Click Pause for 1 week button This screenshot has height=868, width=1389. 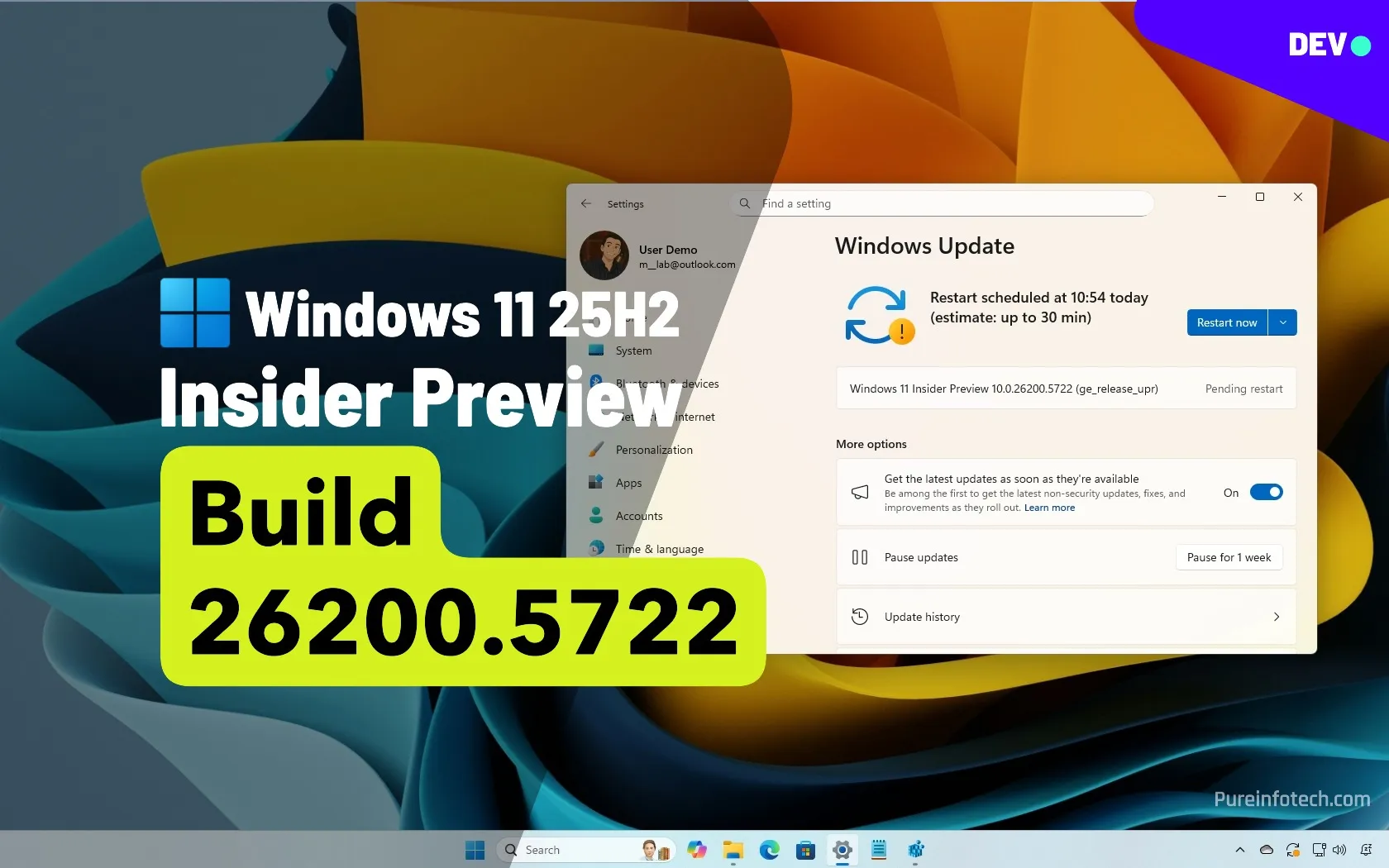(x=1229, y=557)
